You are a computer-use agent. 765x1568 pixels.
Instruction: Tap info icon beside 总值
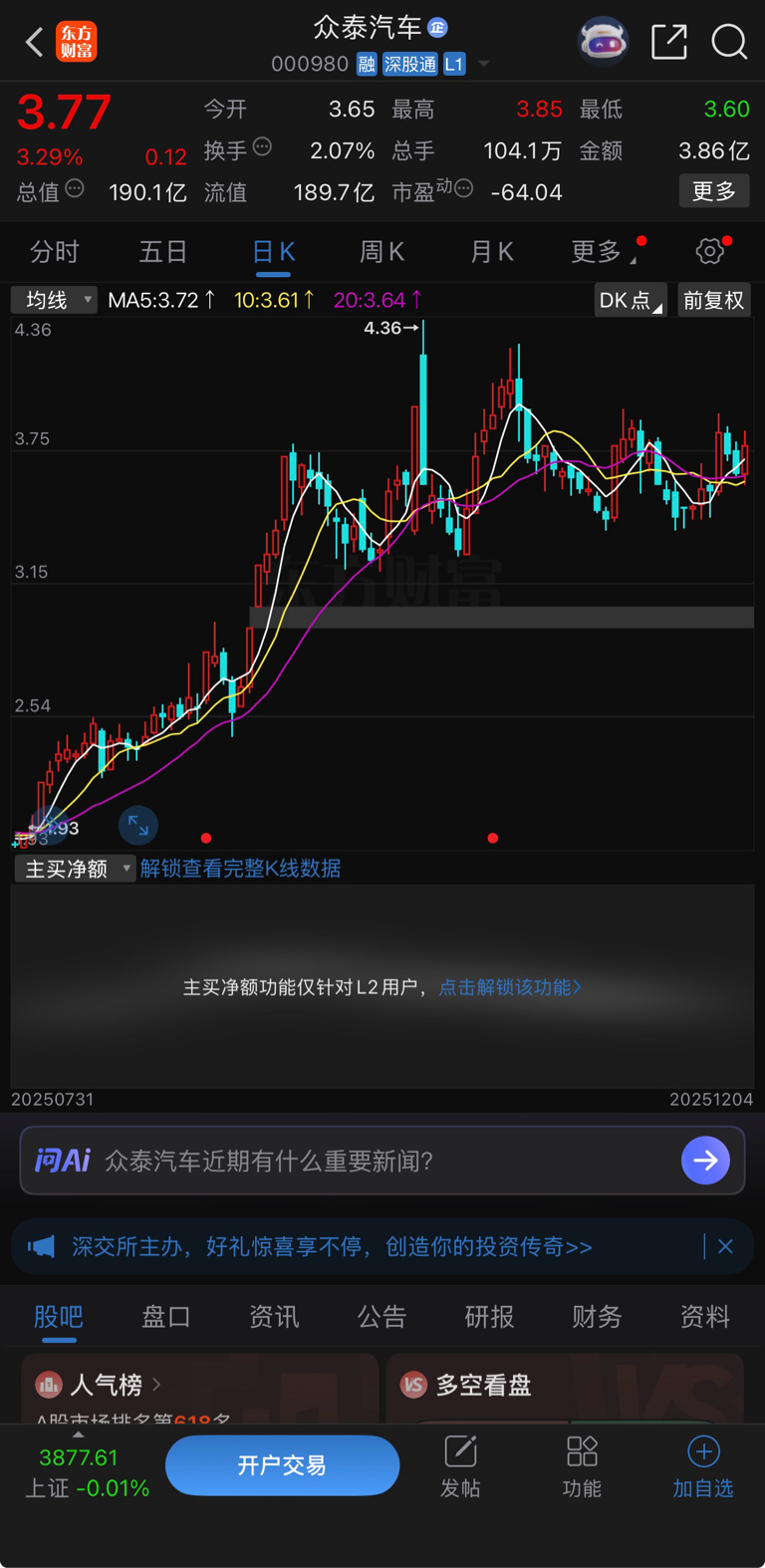point(75,188)
